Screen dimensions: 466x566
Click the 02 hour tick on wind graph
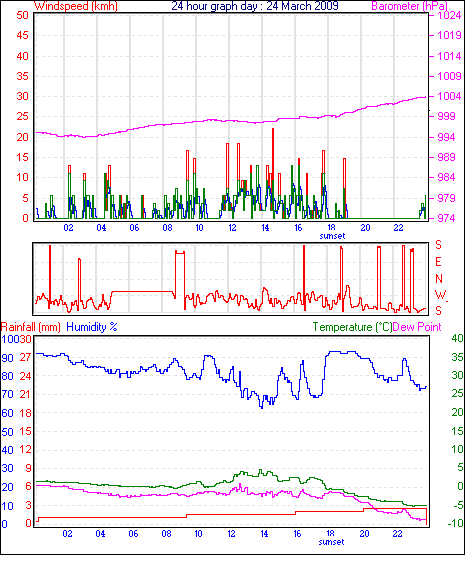pyautogui.click(x=68, y=228)
